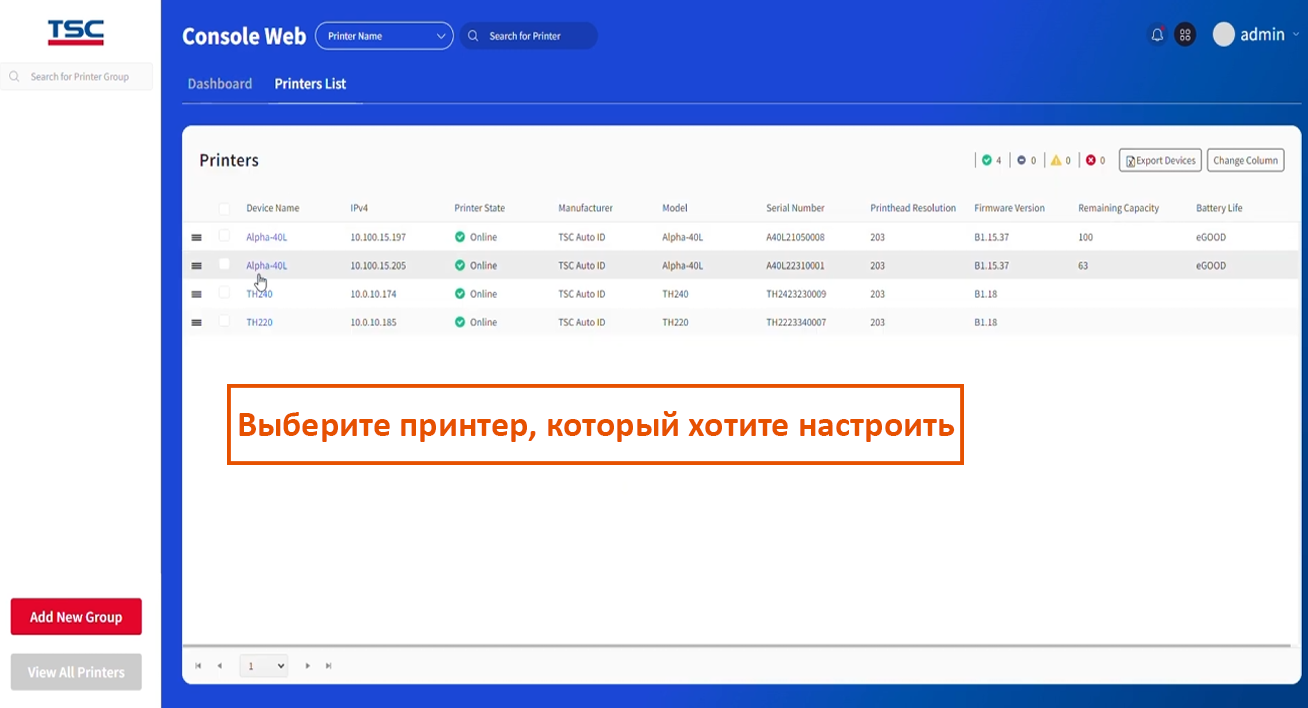Go to the last page of printers
Viewport: 1308px width, 708px height.
[329, 666]
